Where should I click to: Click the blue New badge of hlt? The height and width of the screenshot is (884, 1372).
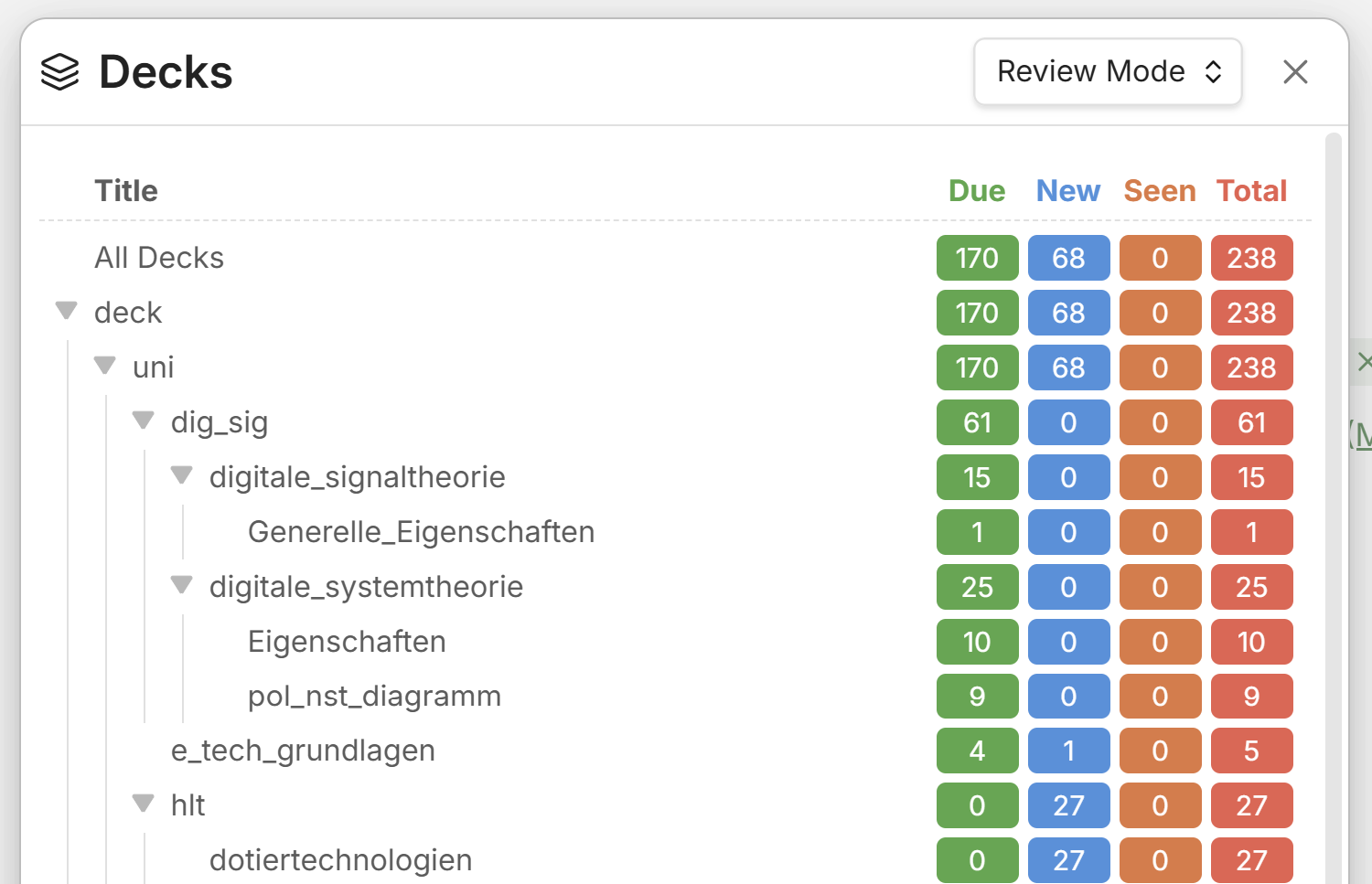point(1068,805)
